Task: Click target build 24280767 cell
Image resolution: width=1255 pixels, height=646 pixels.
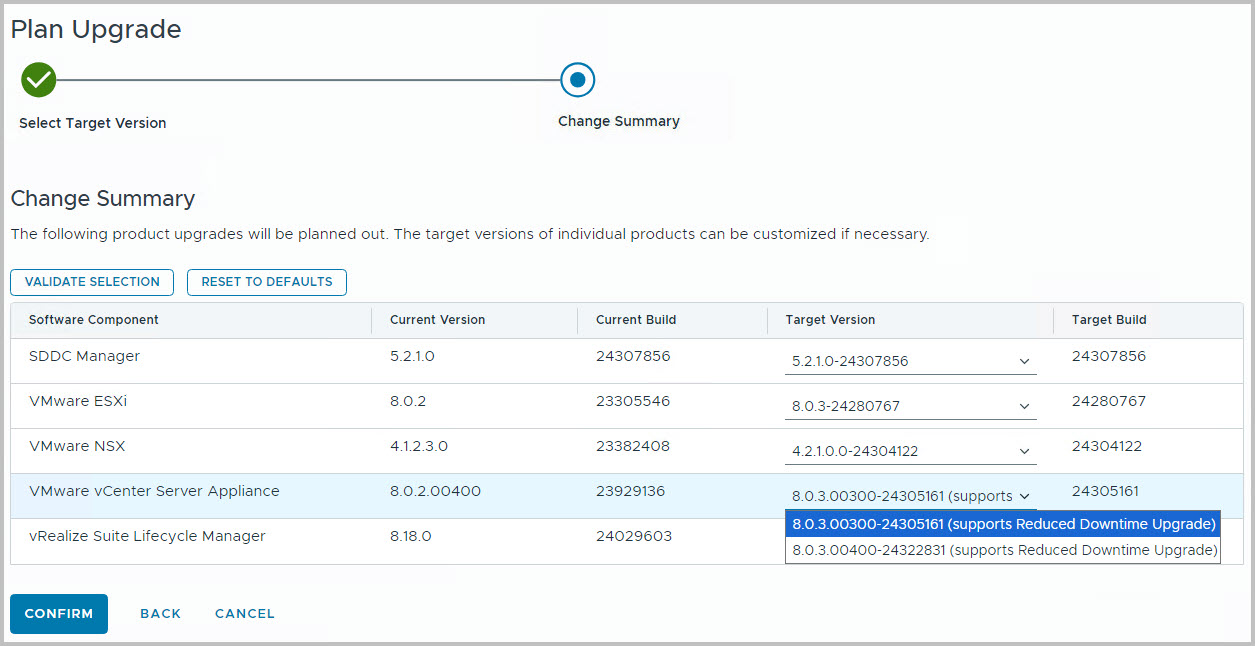Action: 1109,401
